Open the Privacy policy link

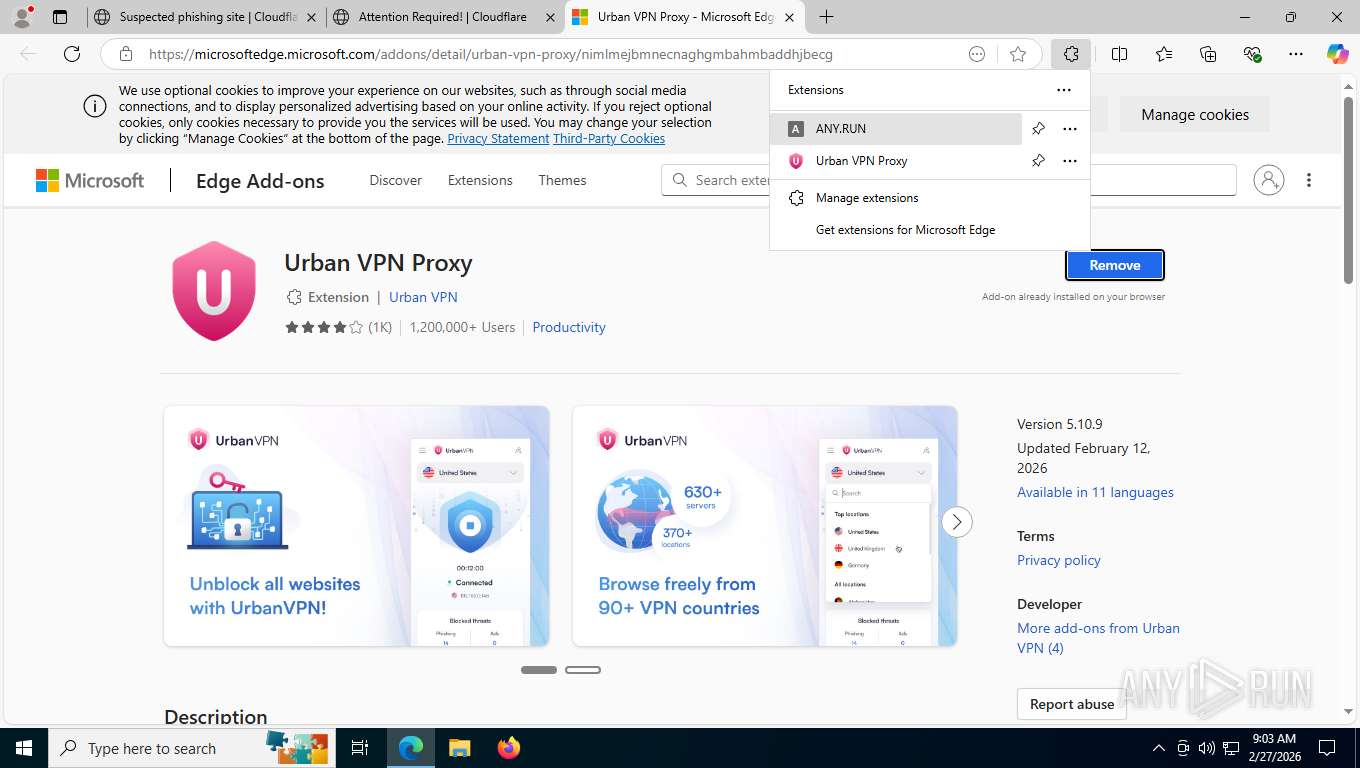(1059, 560)
